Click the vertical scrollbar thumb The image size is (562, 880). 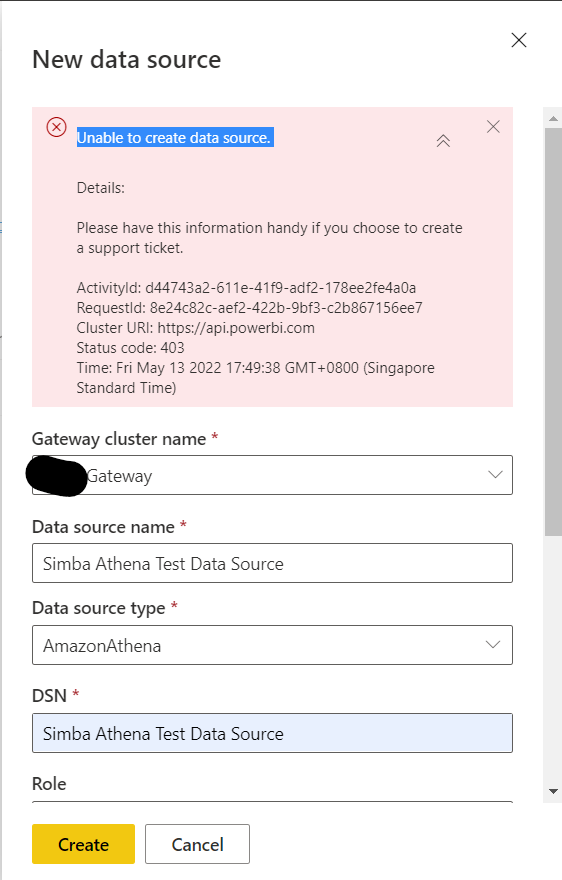click(x=553, y=332)
